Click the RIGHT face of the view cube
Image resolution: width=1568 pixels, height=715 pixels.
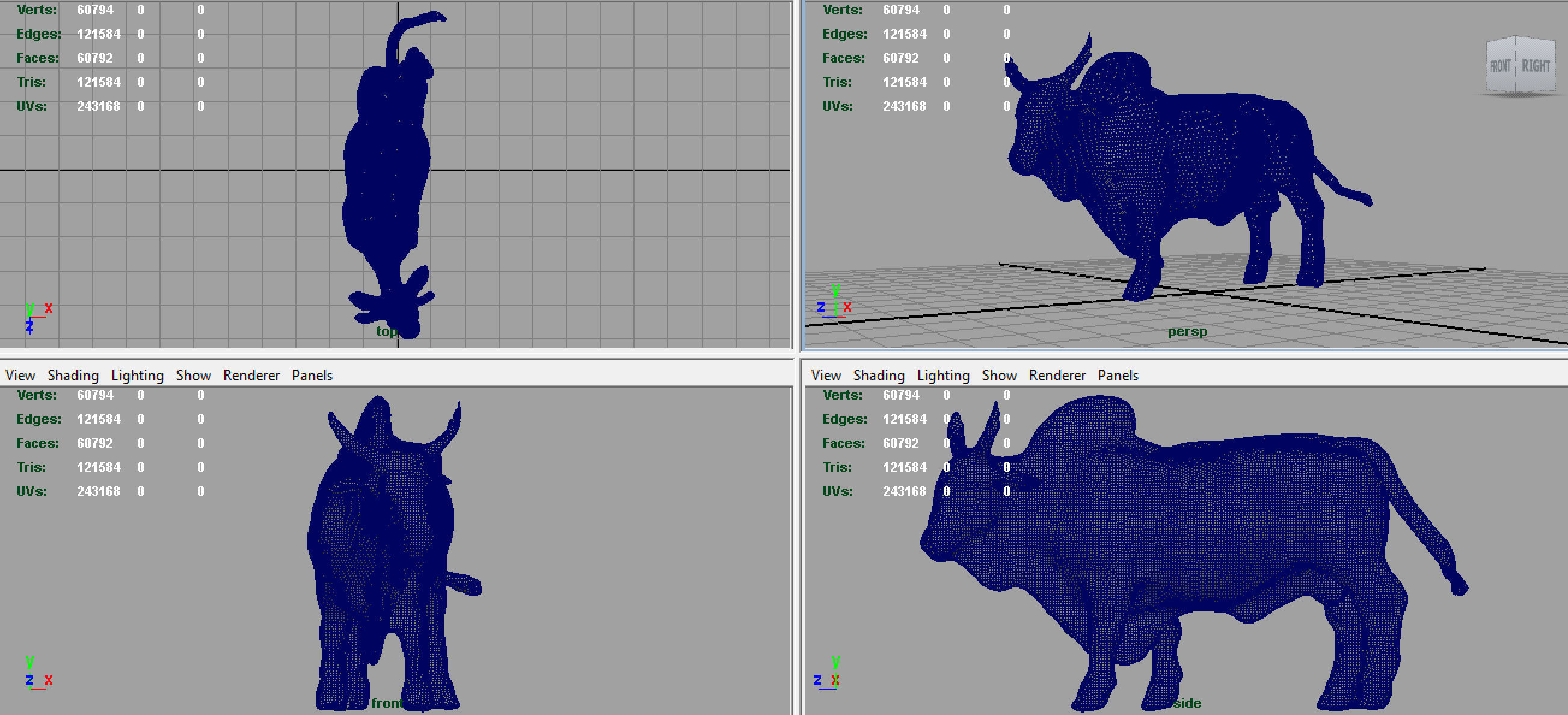pyautogui.click(x=1535, y=66)
